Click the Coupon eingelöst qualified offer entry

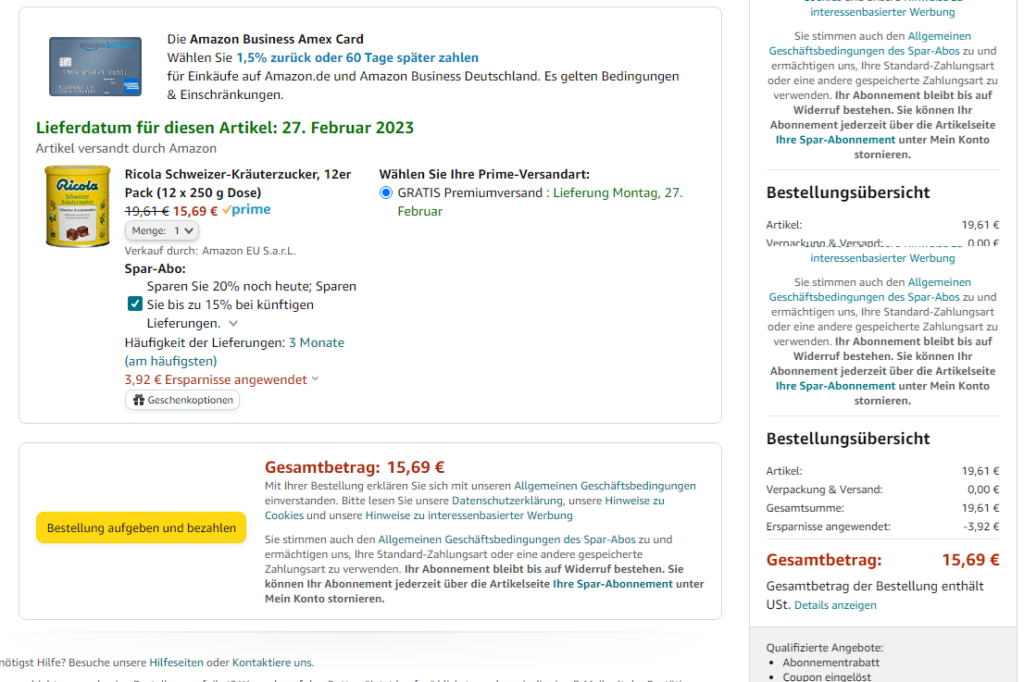click(x=827, y=677)
